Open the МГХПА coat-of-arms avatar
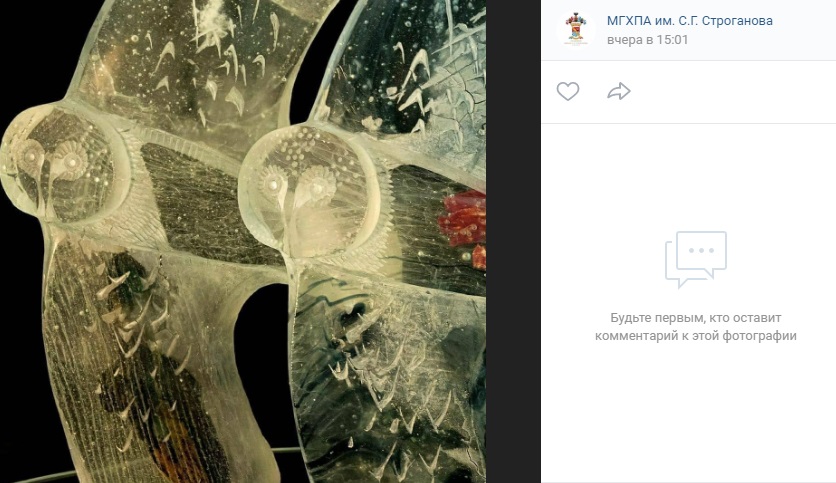Image resolution: width=836 pixels, height=483 pixels. point(575,29)
